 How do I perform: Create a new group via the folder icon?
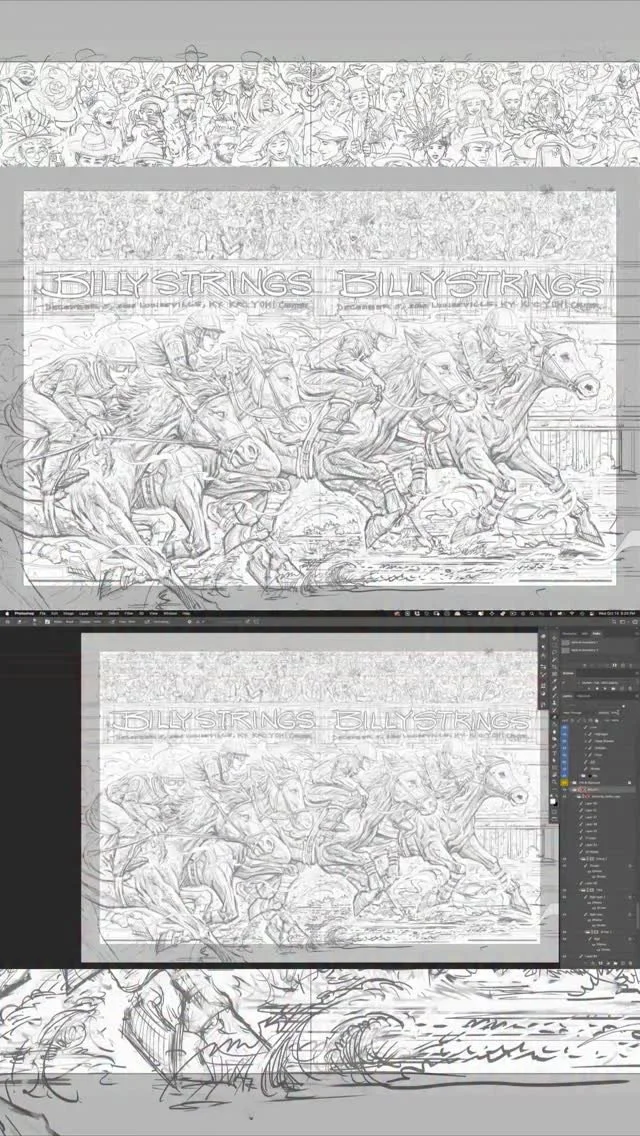pyautogui.click(x=615, y=964)
